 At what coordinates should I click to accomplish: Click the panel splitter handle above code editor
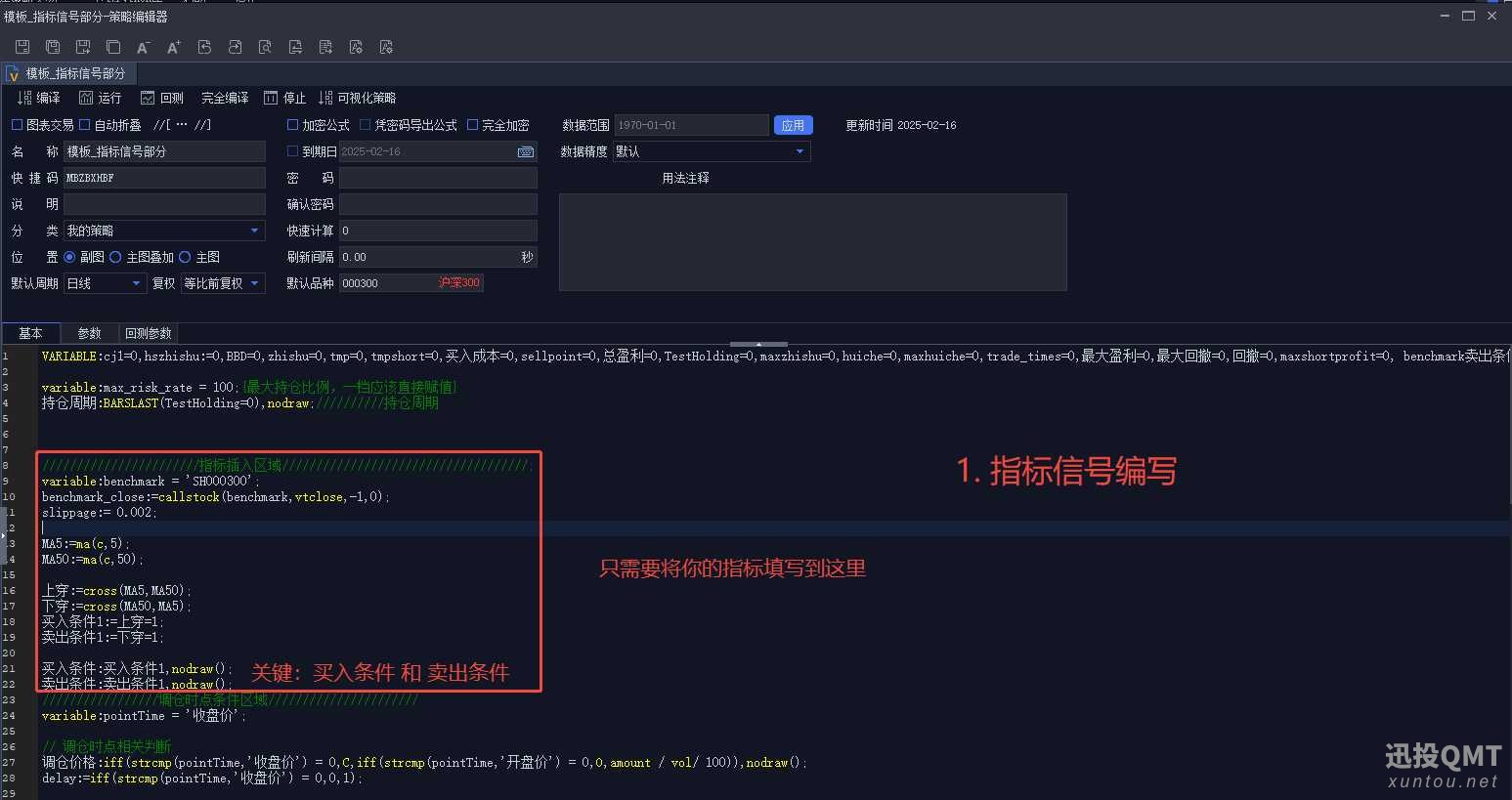pos(758,344)
